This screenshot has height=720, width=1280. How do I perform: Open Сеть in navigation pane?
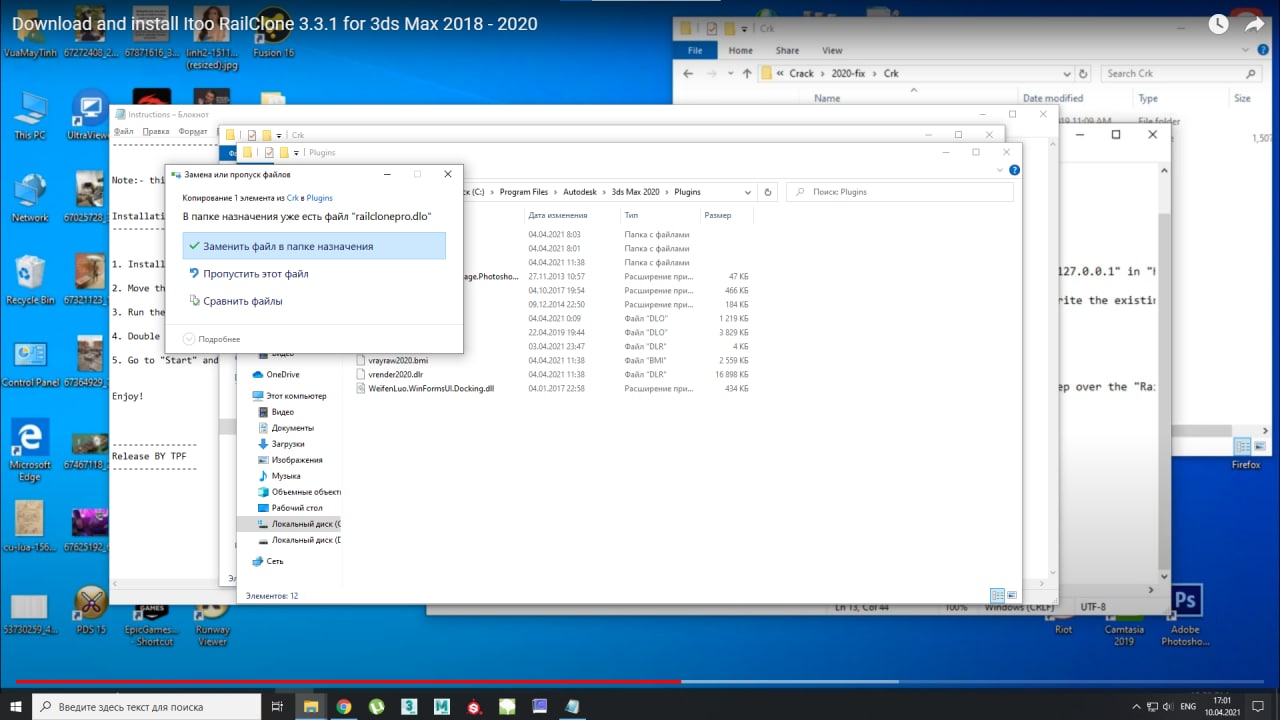(274, 561)
